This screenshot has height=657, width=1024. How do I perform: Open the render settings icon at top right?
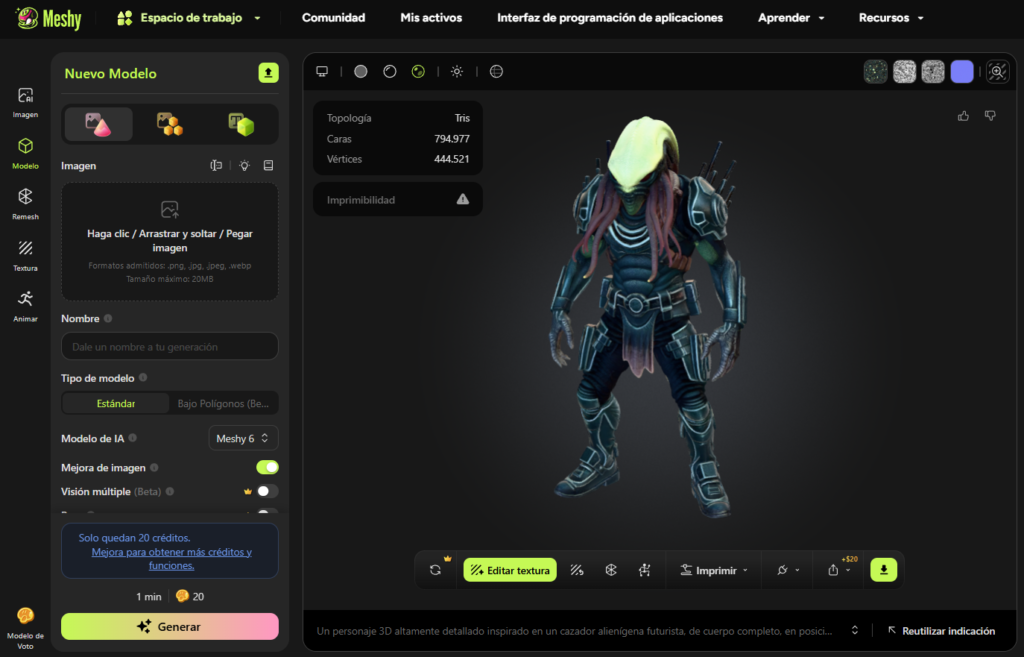point(997,71)
